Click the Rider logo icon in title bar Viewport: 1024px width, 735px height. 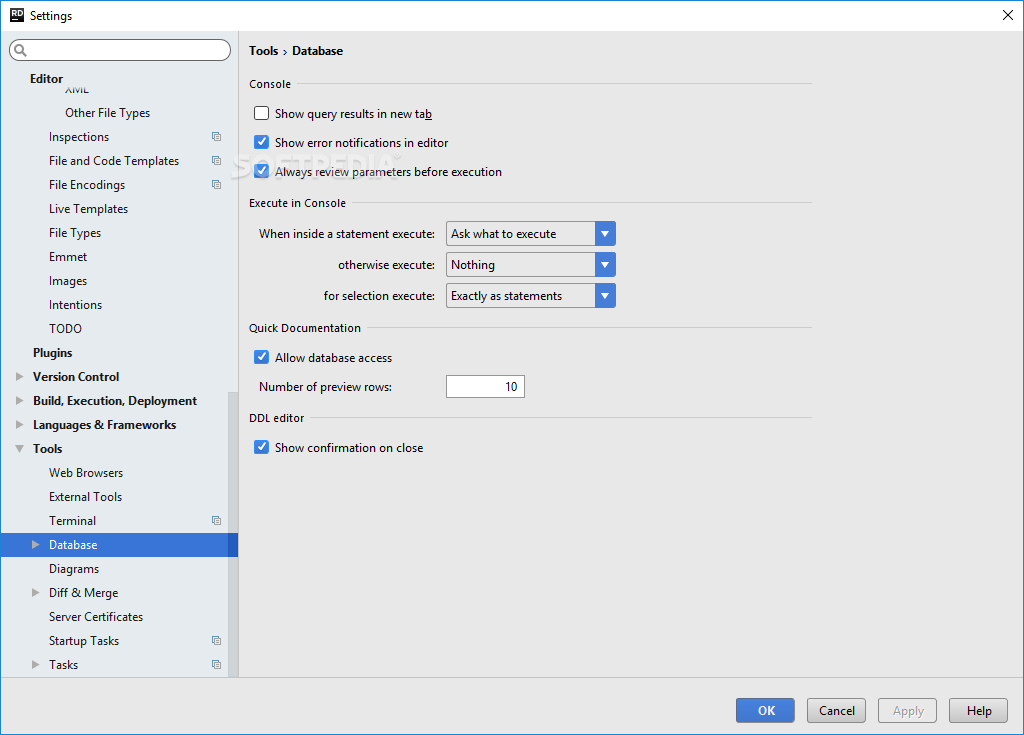(x=16, y=15)
